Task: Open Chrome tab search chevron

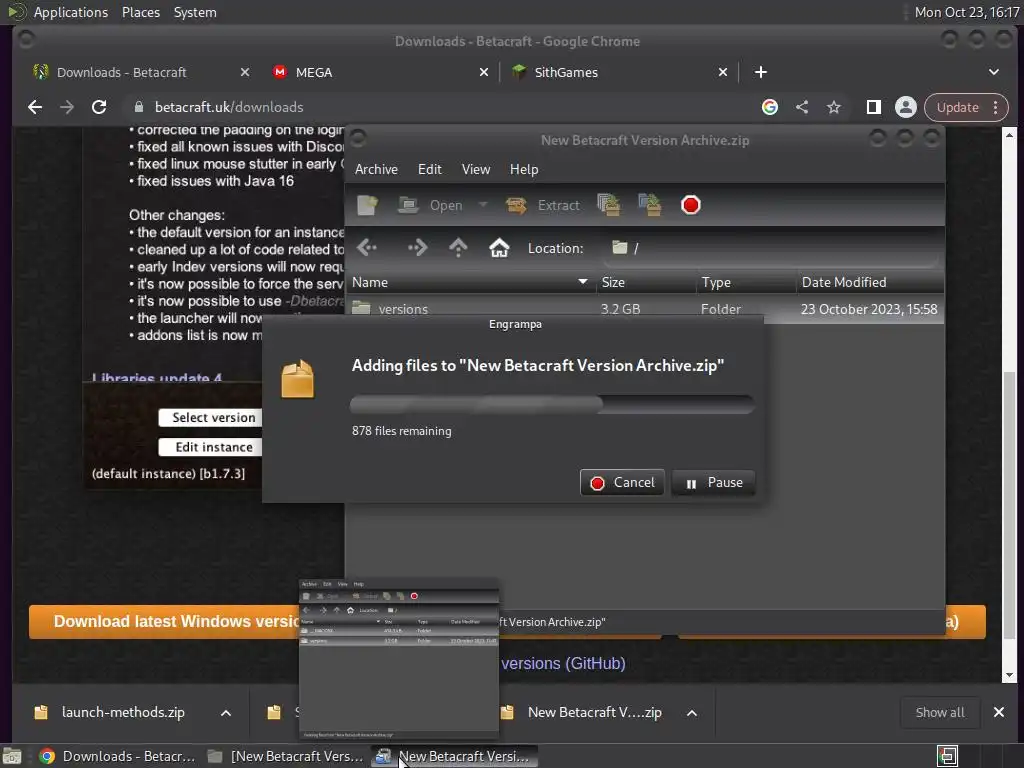Action: point(994,72)
